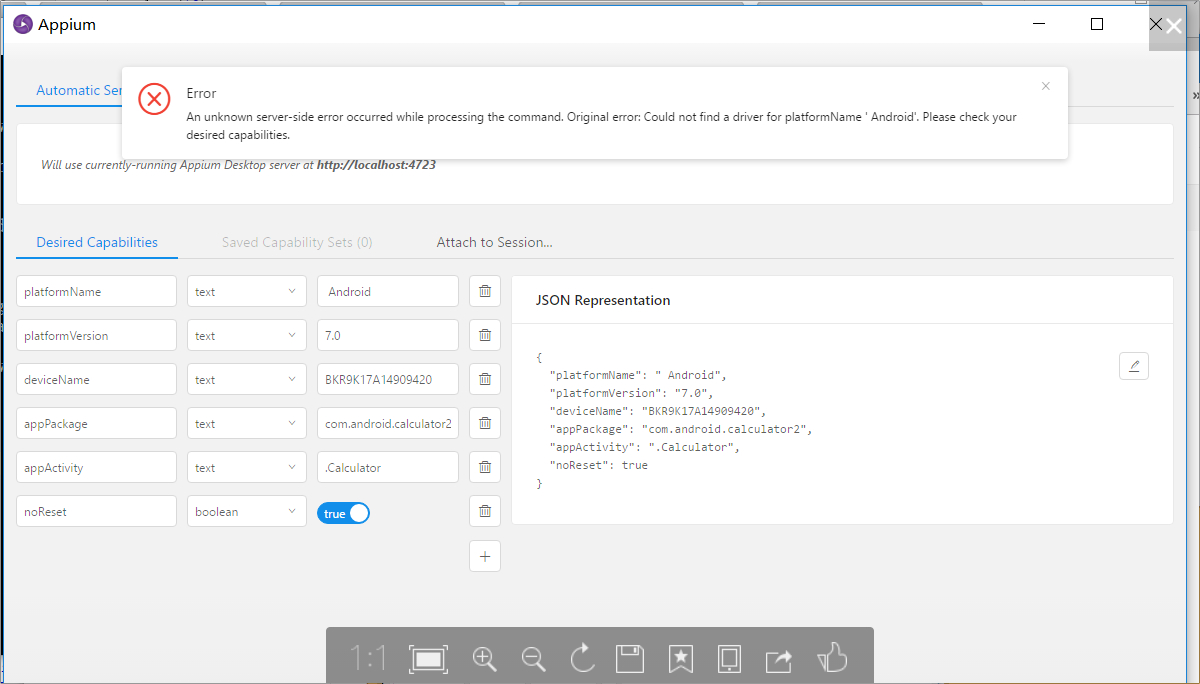Delete the platformName capability row
The image size is (1200, 684).
485,291
